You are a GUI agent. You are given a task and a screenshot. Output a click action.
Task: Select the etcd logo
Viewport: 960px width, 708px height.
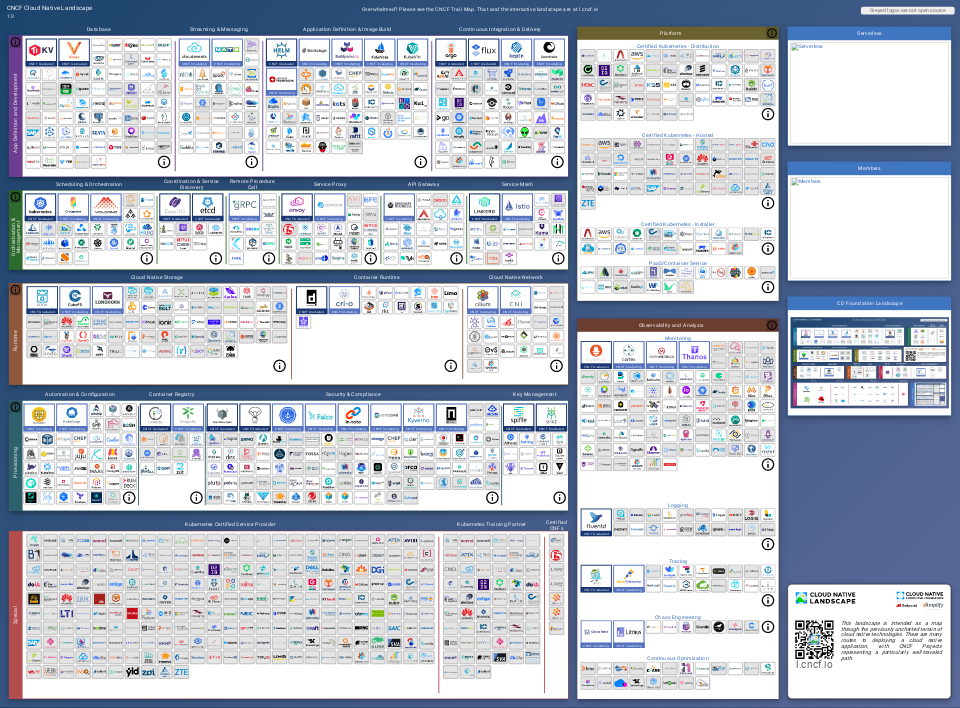(208, 208)
